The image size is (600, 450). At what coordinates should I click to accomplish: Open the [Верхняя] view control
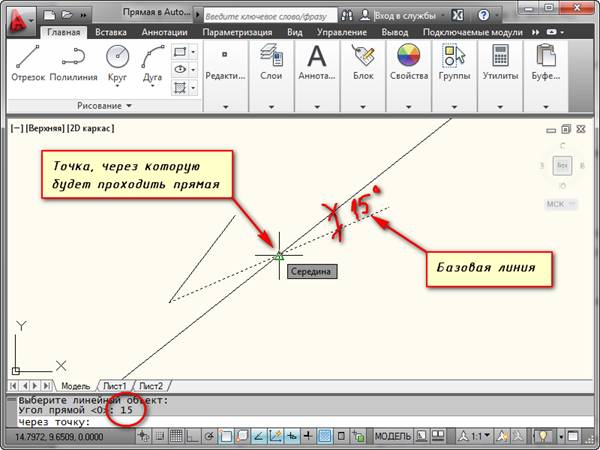click(44, 128)
